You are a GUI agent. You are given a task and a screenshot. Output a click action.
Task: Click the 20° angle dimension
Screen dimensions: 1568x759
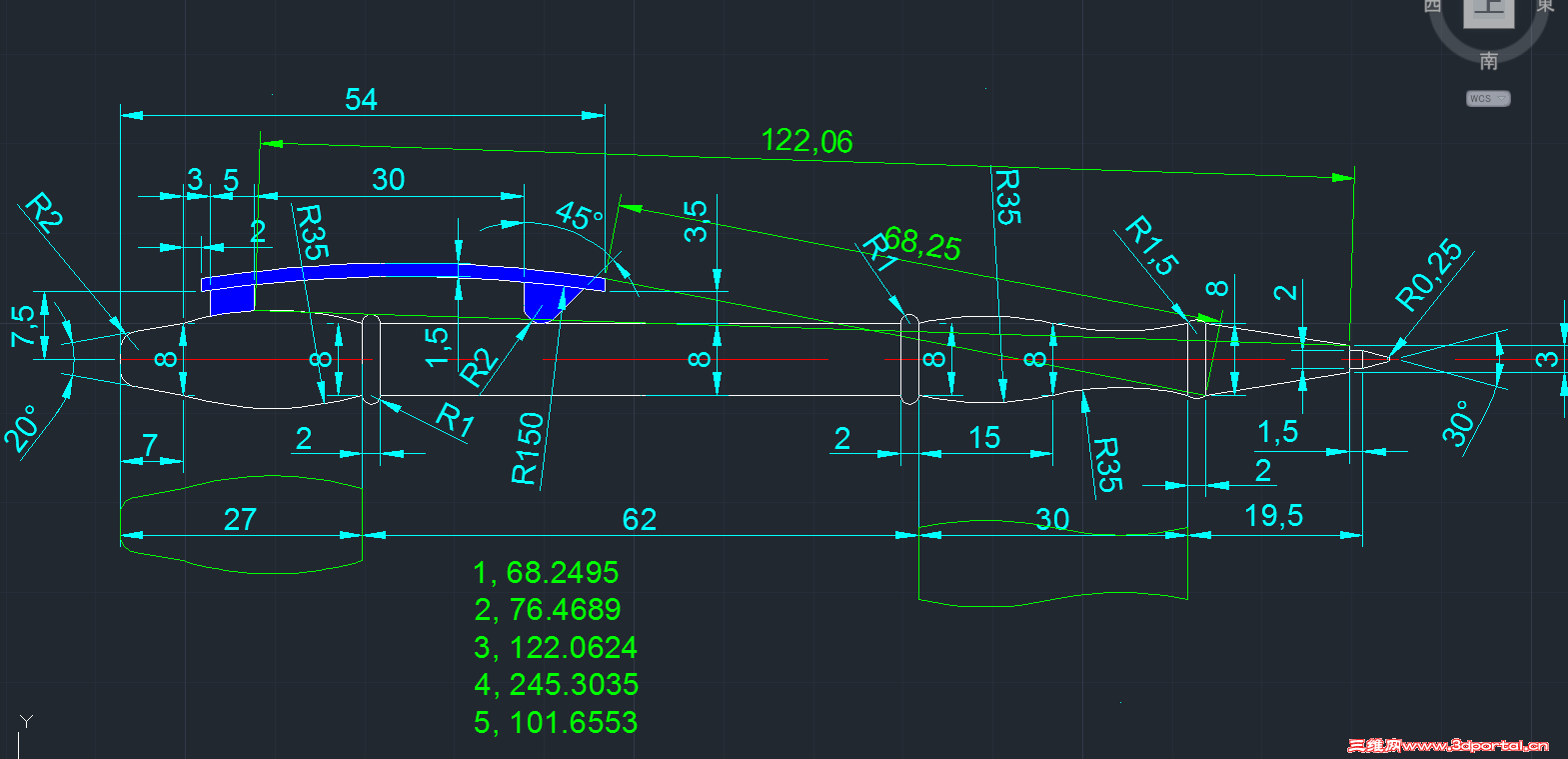coord(22,428)
